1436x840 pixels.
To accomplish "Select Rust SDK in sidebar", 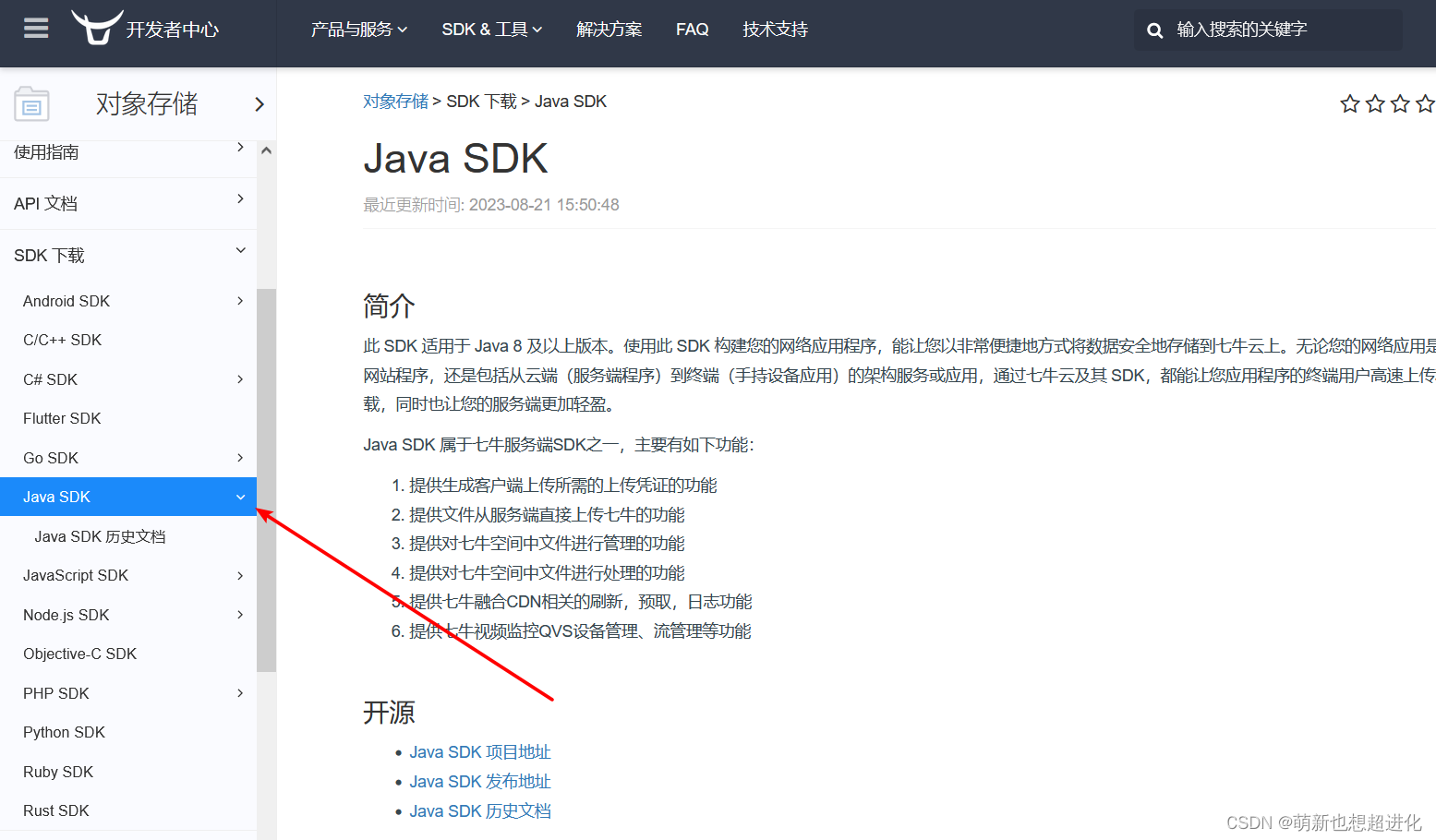I will coord(56,811).
